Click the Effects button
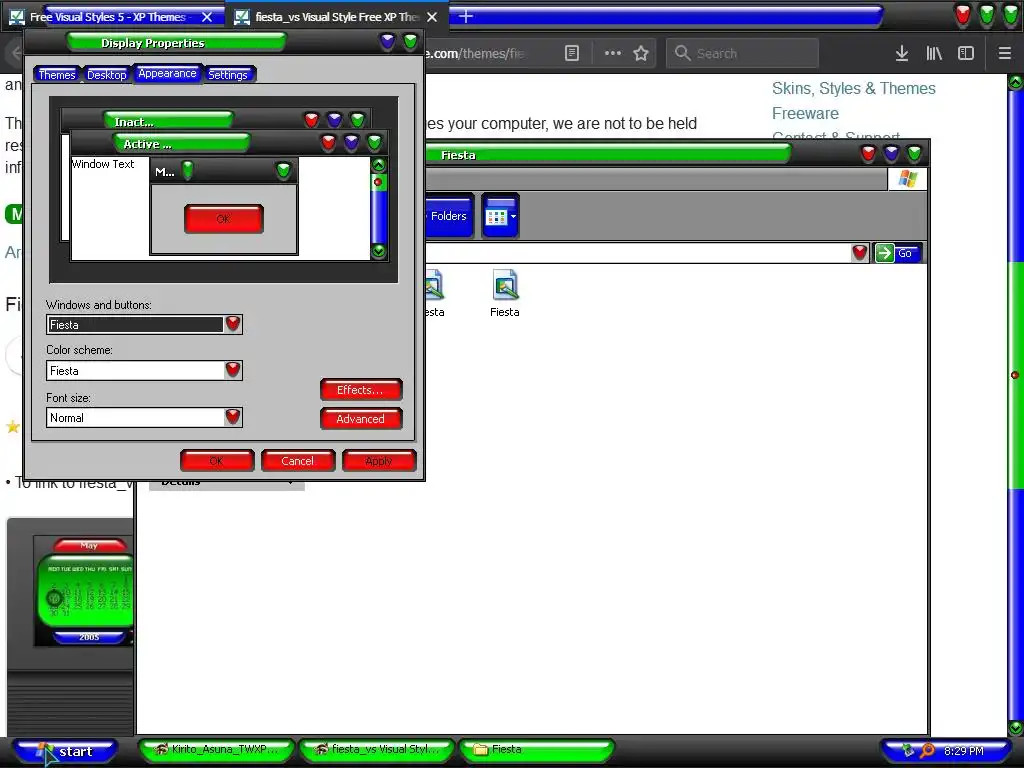This screenshot has width=1024, height=768. tap(360, 390)
